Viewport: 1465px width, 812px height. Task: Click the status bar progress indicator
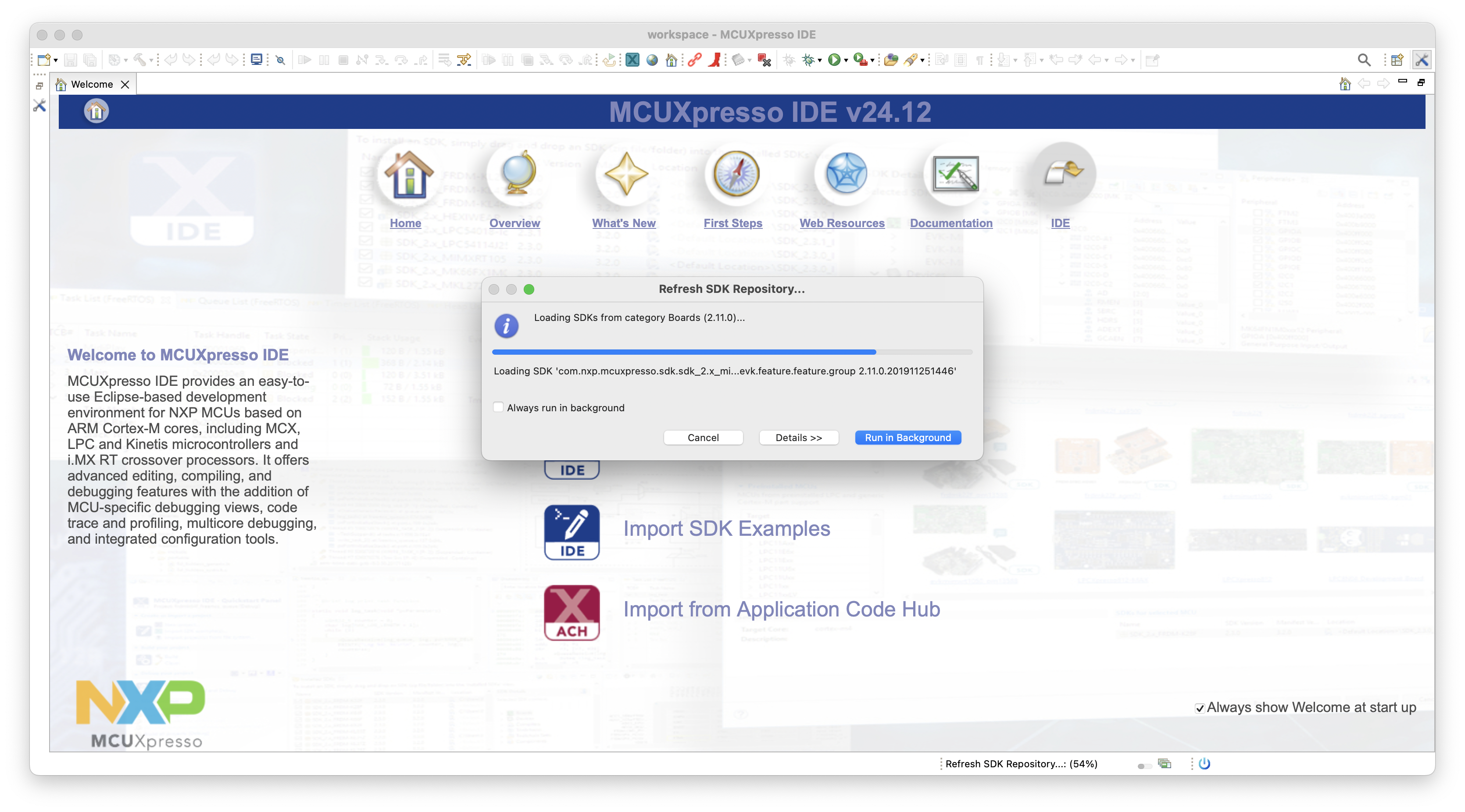pyautogui.click(x=1144, y=766)
